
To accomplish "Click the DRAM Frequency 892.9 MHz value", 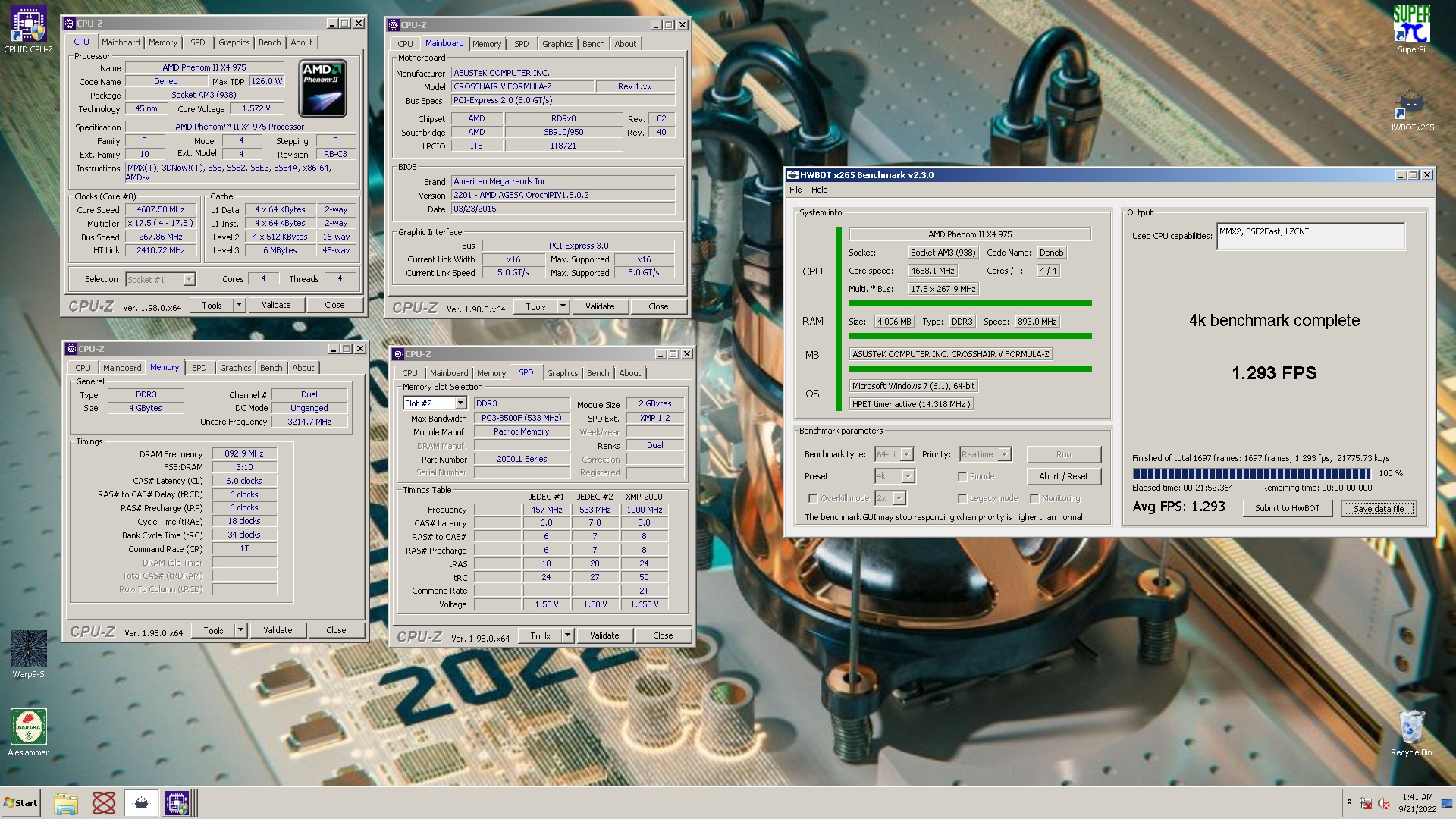I will pyautogui.click(x=244, y=453).
